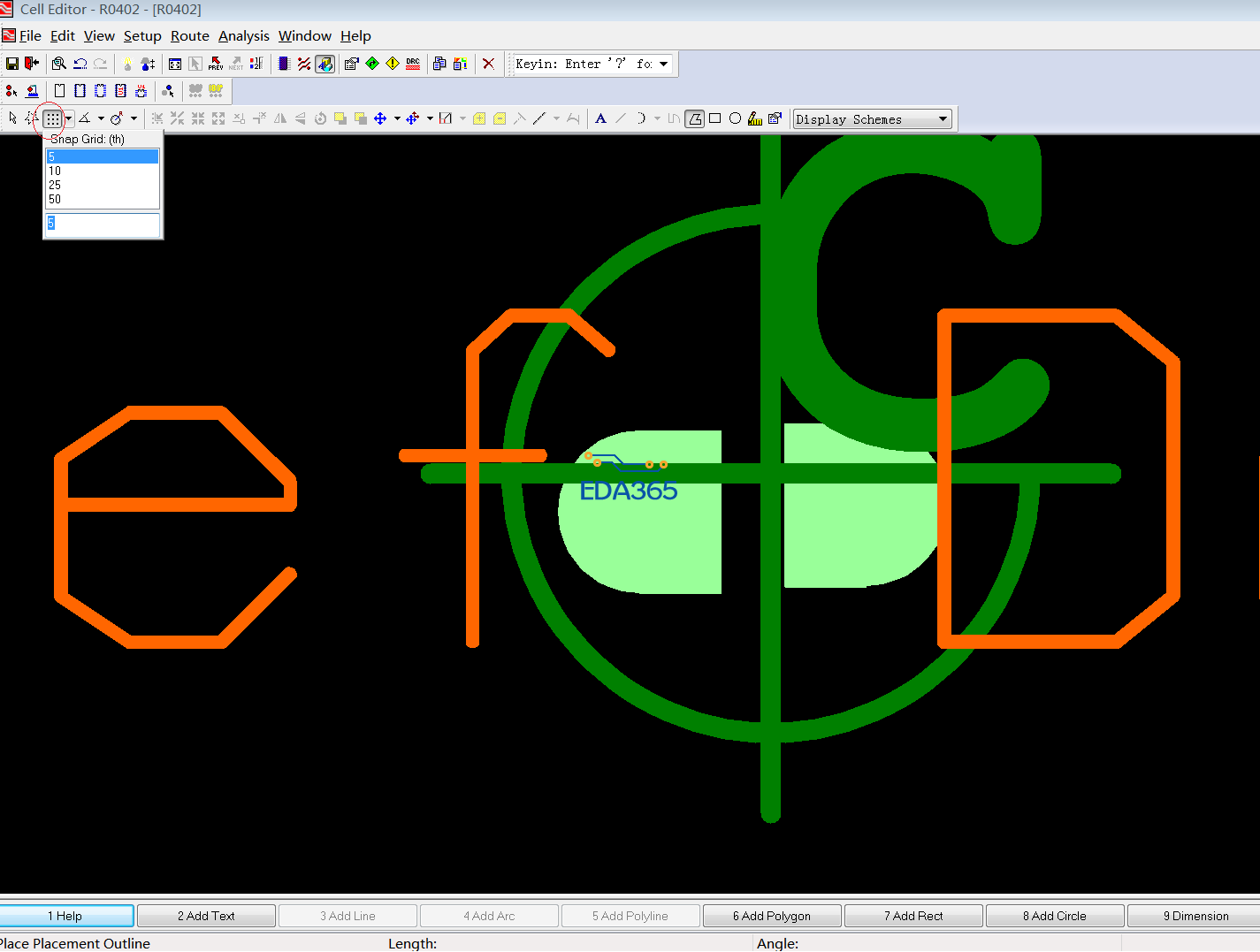
Task: Open the Analysis menu
Action: pos(244,35)
